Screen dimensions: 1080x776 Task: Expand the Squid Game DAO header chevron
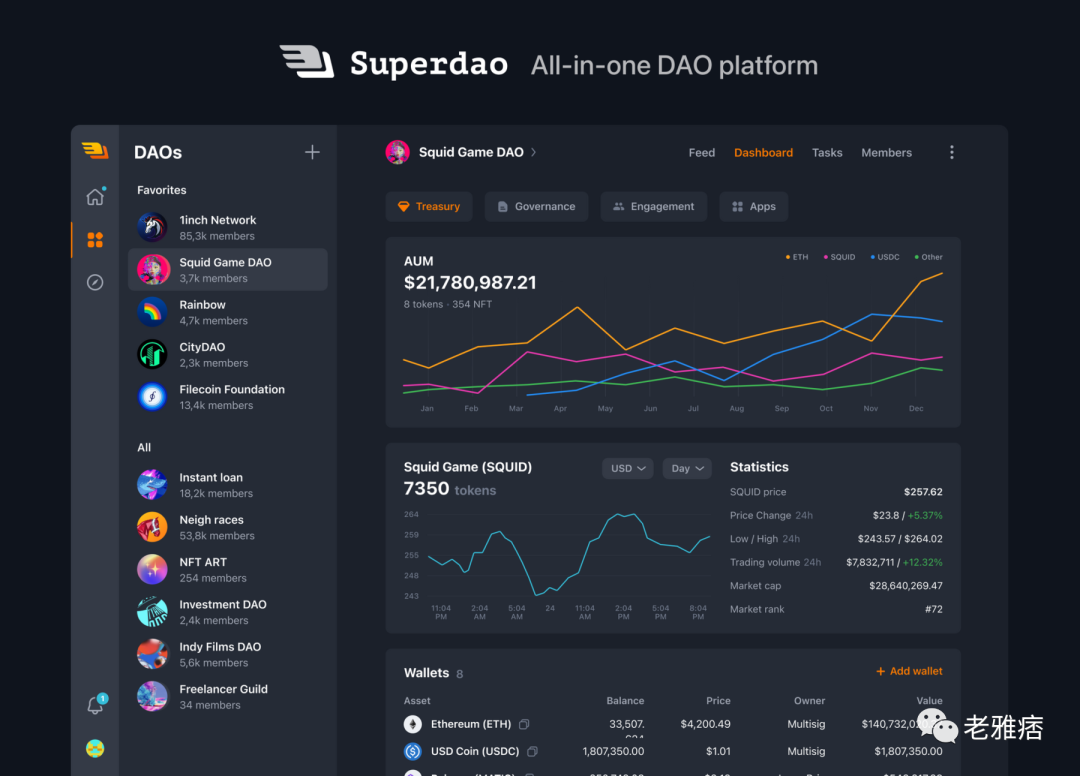point(534,153)
